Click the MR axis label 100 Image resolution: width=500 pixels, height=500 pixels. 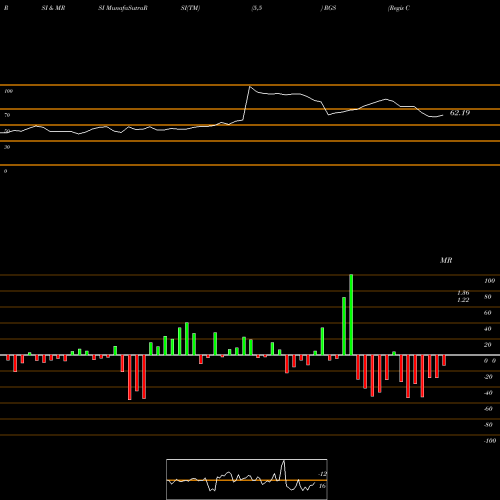490,281
